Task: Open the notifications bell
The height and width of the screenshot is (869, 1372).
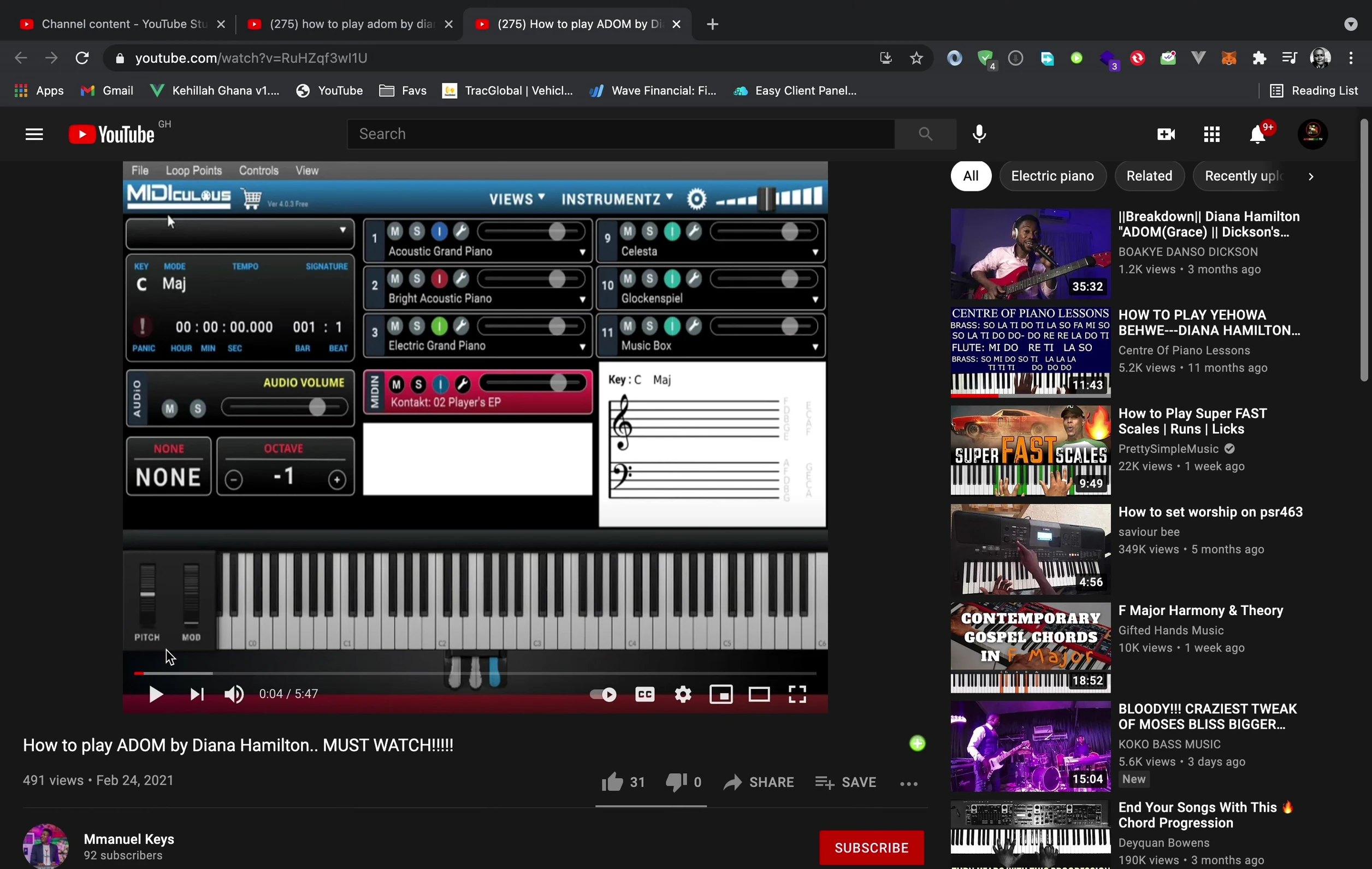Action: pyautogui.click(x=1257, y=134)
